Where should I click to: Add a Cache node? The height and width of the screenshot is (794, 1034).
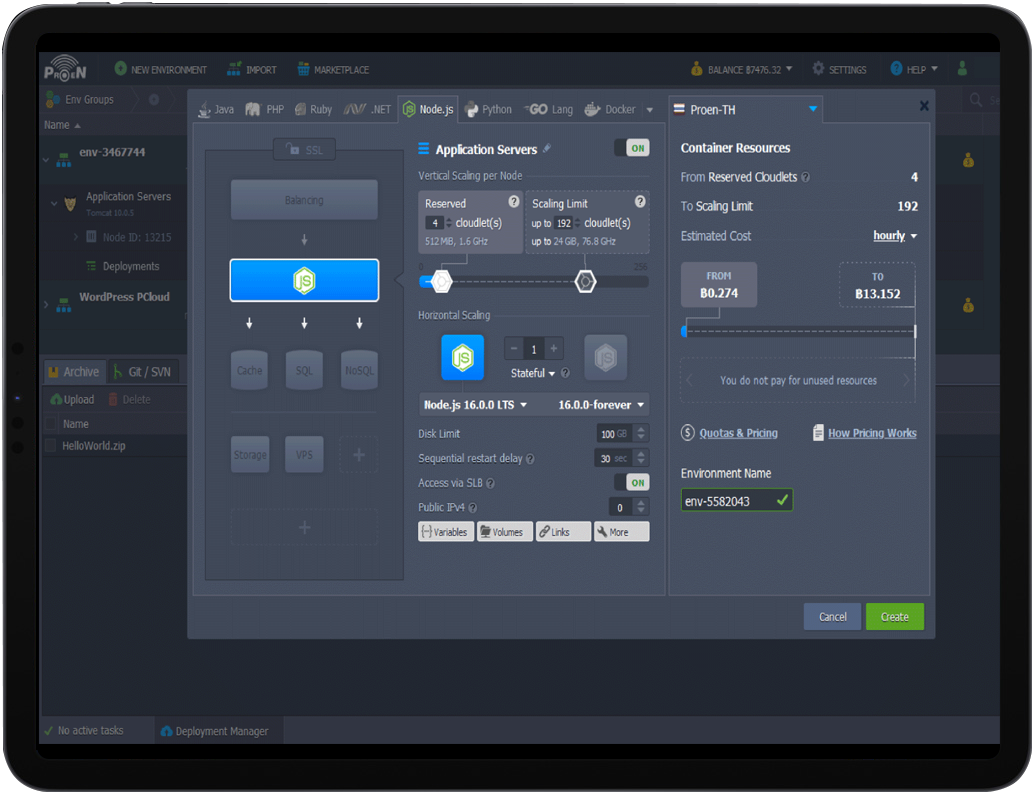[x=249, y=370]
